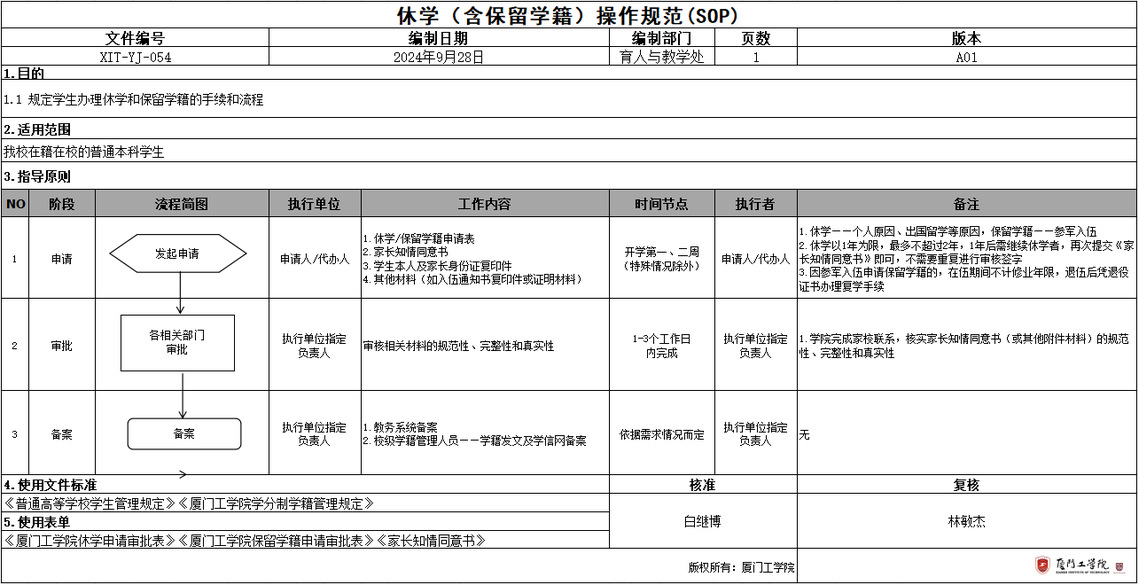Select the version cell A01
The width and height of the screenshot is (1138, 585).
click(966, 57)
